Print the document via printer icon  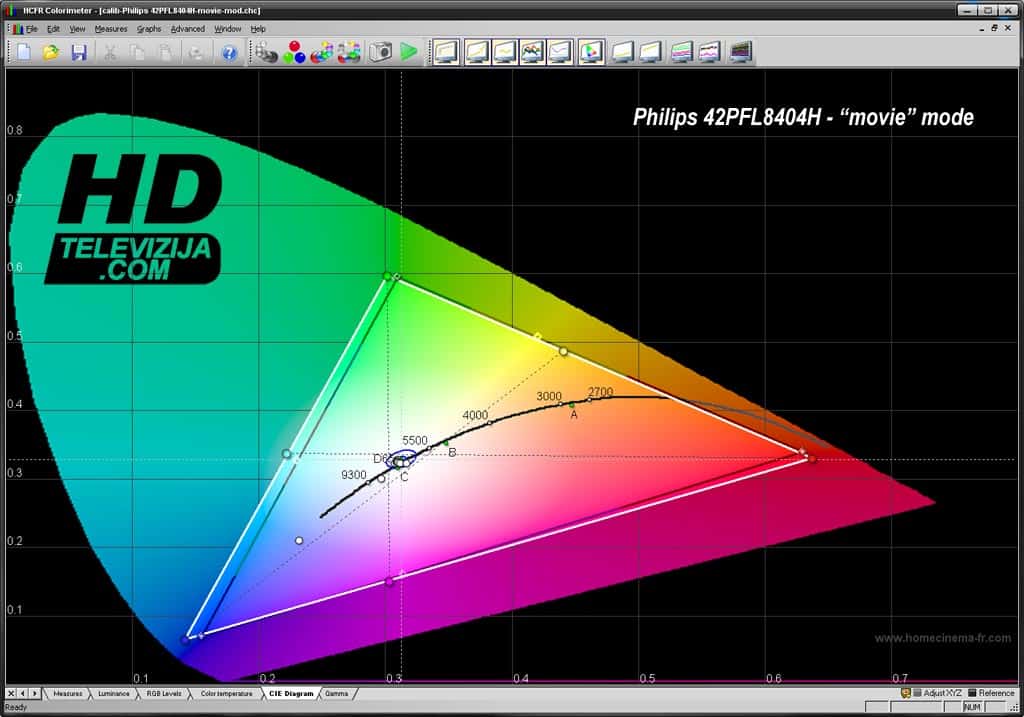(195, 52)
